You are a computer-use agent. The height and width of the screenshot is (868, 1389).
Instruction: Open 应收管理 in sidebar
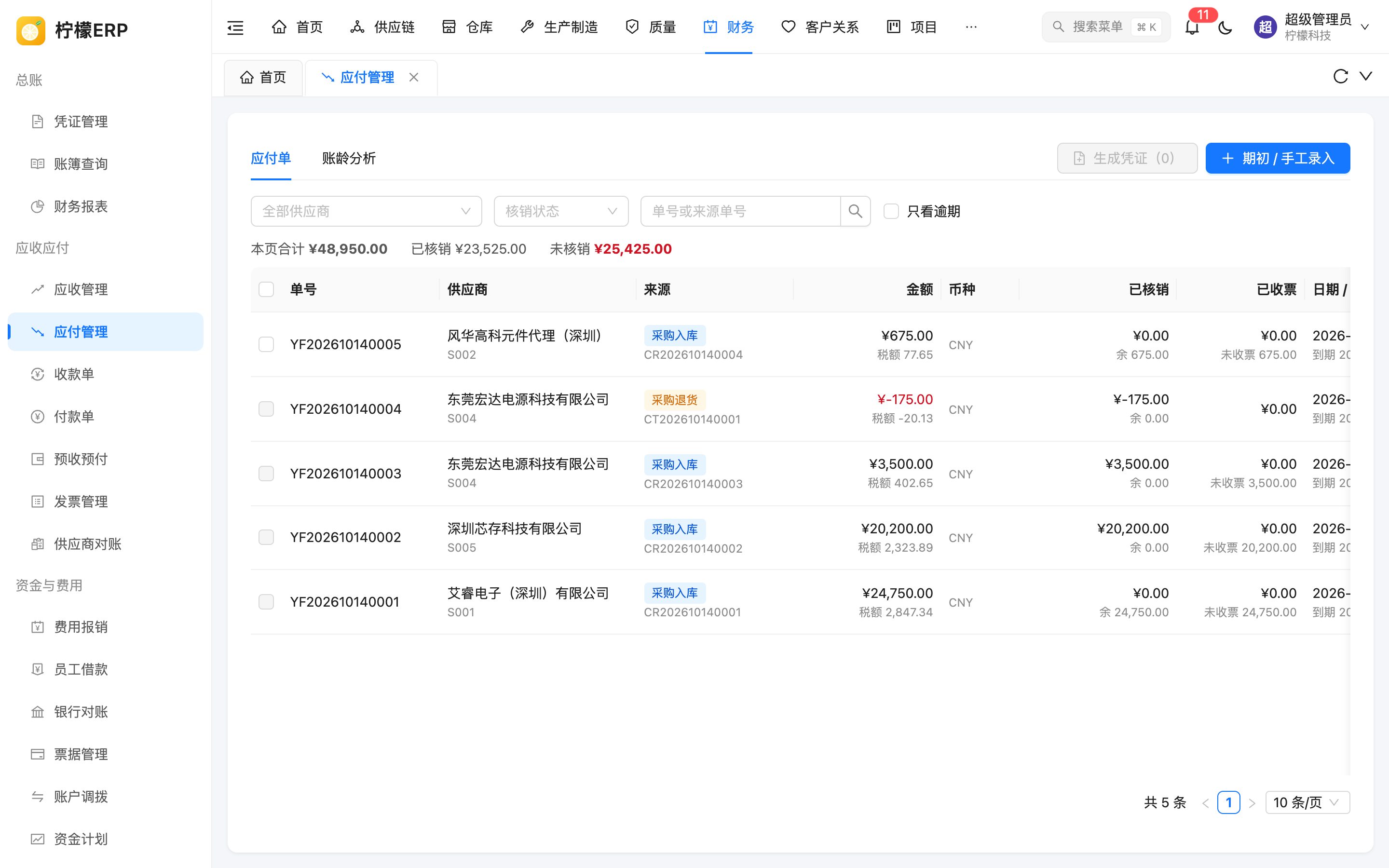click(105, 289)
